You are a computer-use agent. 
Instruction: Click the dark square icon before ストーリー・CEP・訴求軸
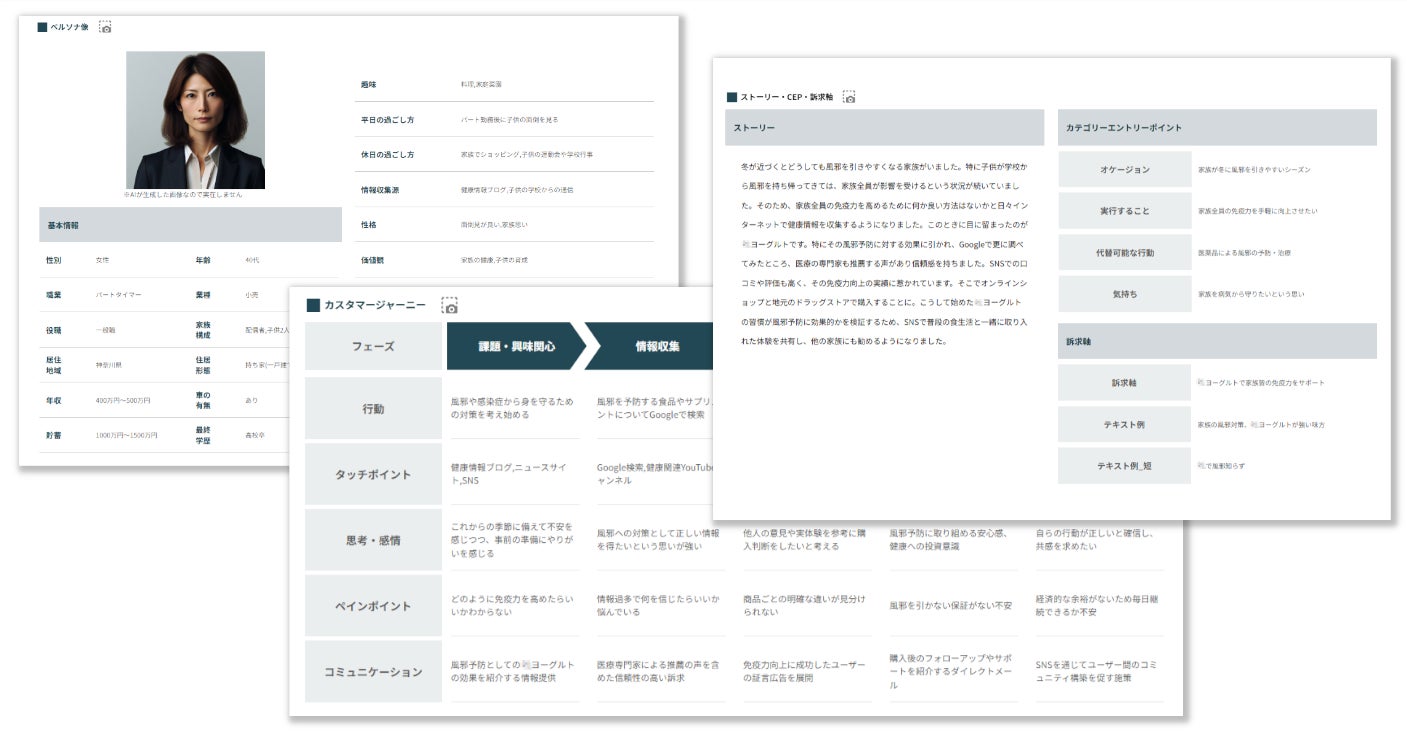pyautogui.click(x=732, y=97)
